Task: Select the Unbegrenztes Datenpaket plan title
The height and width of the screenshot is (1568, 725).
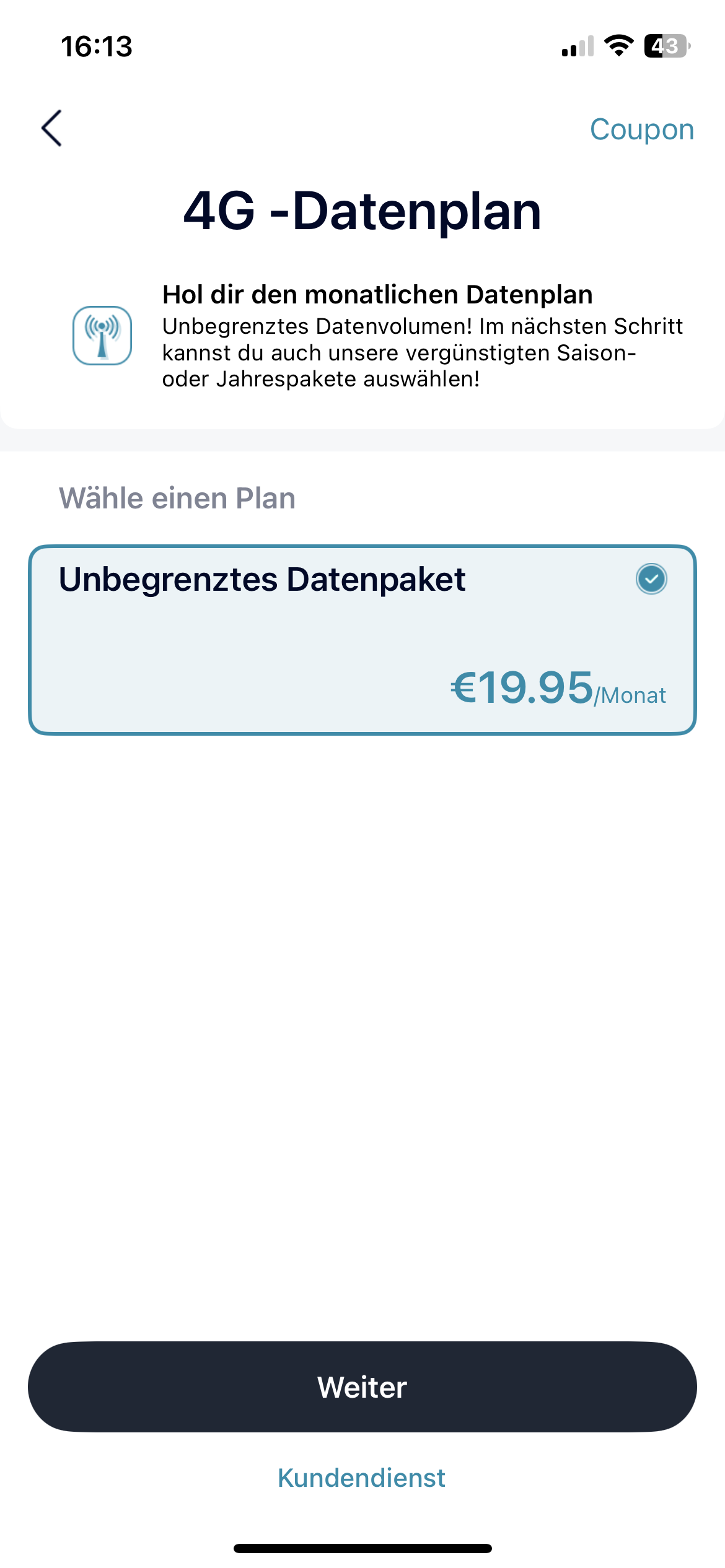Action: coord(261,580)
